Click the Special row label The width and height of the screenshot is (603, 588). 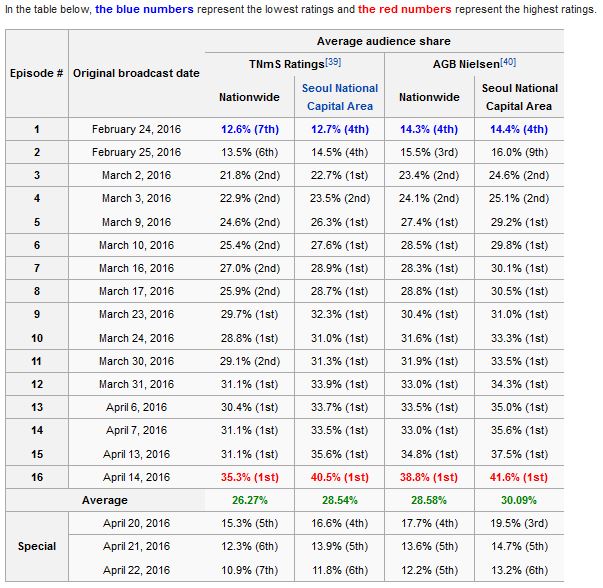[37, 547]
